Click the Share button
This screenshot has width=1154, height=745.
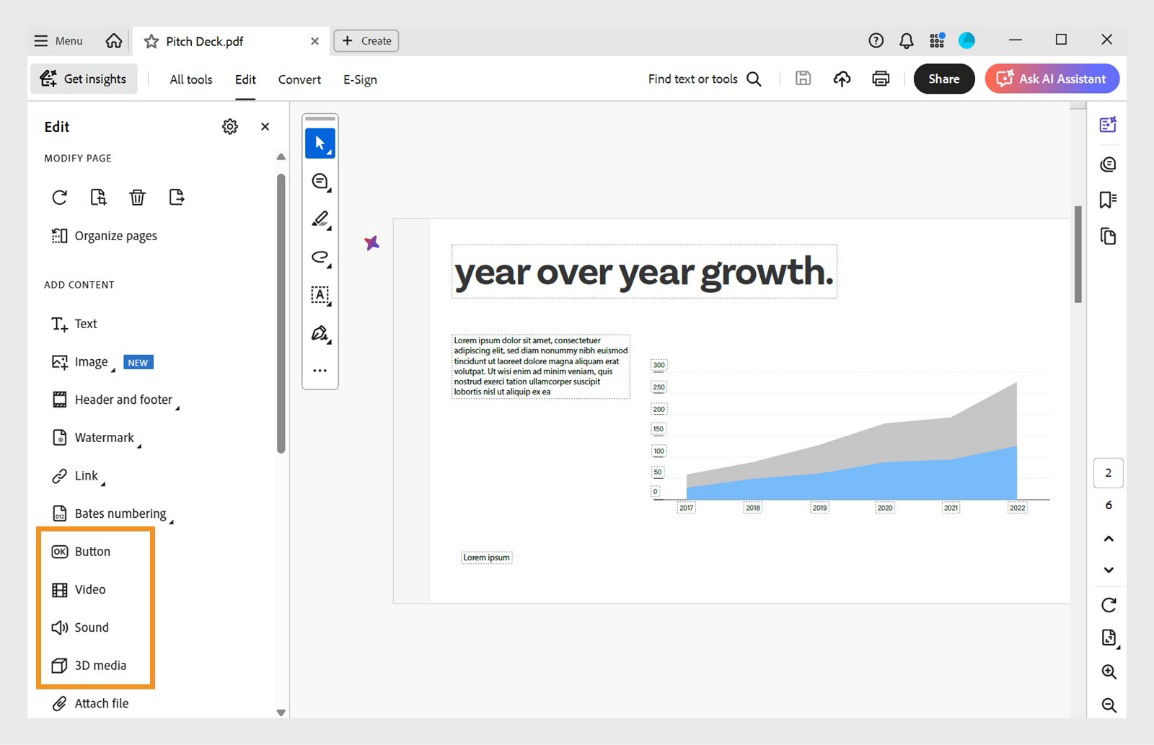pyautogui.click(x=944, y=79)
